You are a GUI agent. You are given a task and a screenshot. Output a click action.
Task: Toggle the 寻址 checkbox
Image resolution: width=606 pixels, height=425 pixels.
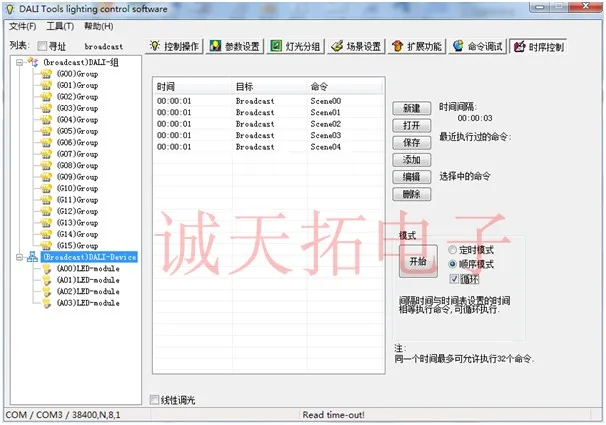click(42, 46)
